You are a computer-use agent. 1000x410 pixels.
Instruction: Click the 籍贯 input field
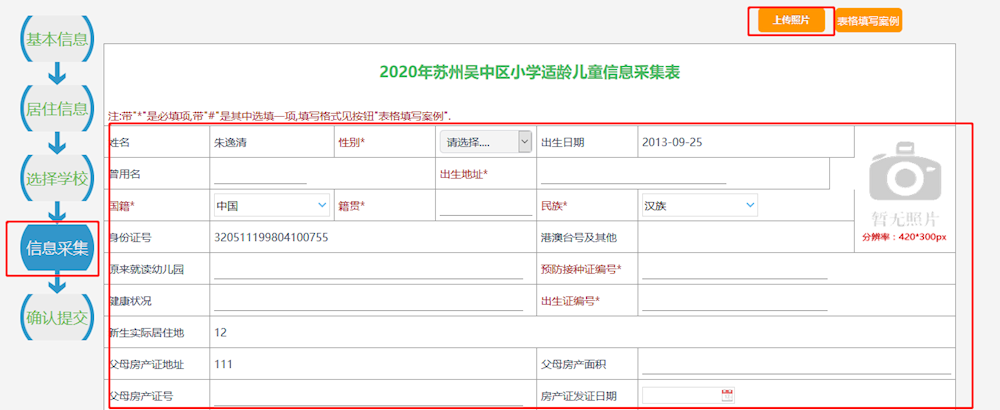[x=485, y=205]
